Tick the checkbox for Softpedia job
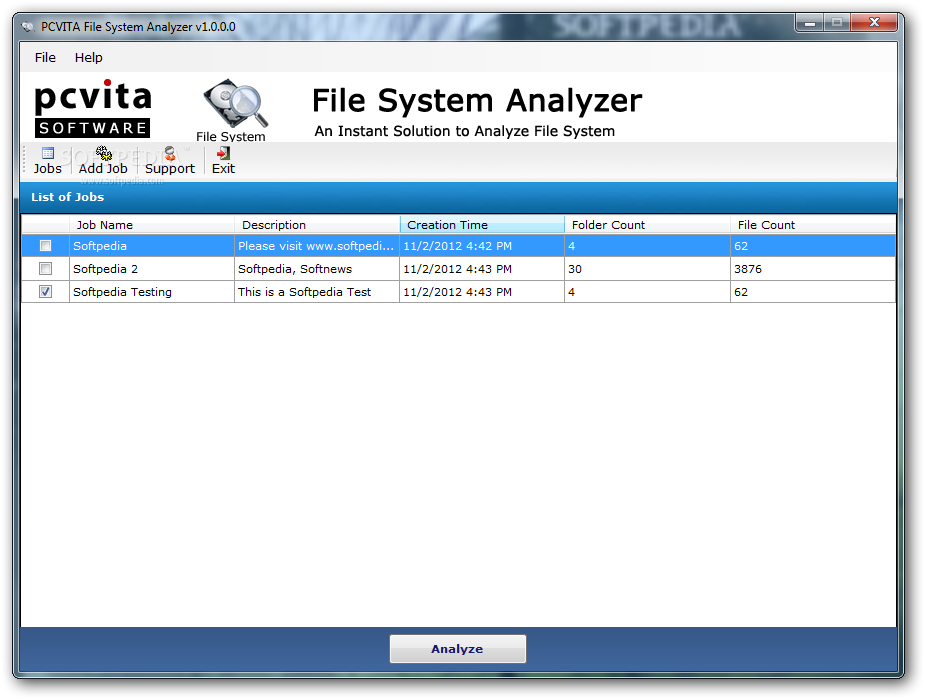The width and height of the screenshot is (925, 699). (45, 245)
